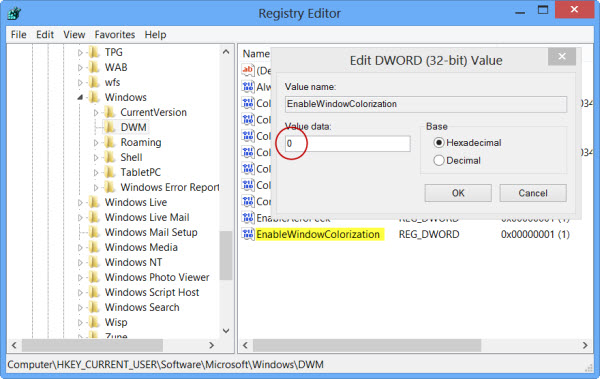
Task: Click the tree pane horizontal scrollbar thumb
Action: (92, 345)
